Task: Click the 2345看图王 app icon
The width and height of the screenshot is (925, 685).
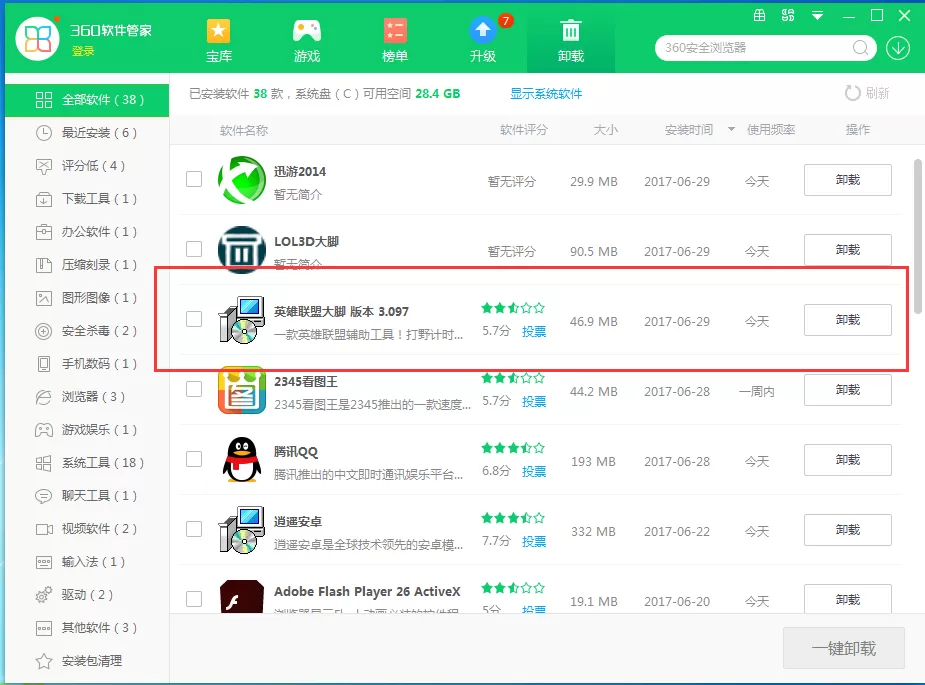Action: pos(241,390)
